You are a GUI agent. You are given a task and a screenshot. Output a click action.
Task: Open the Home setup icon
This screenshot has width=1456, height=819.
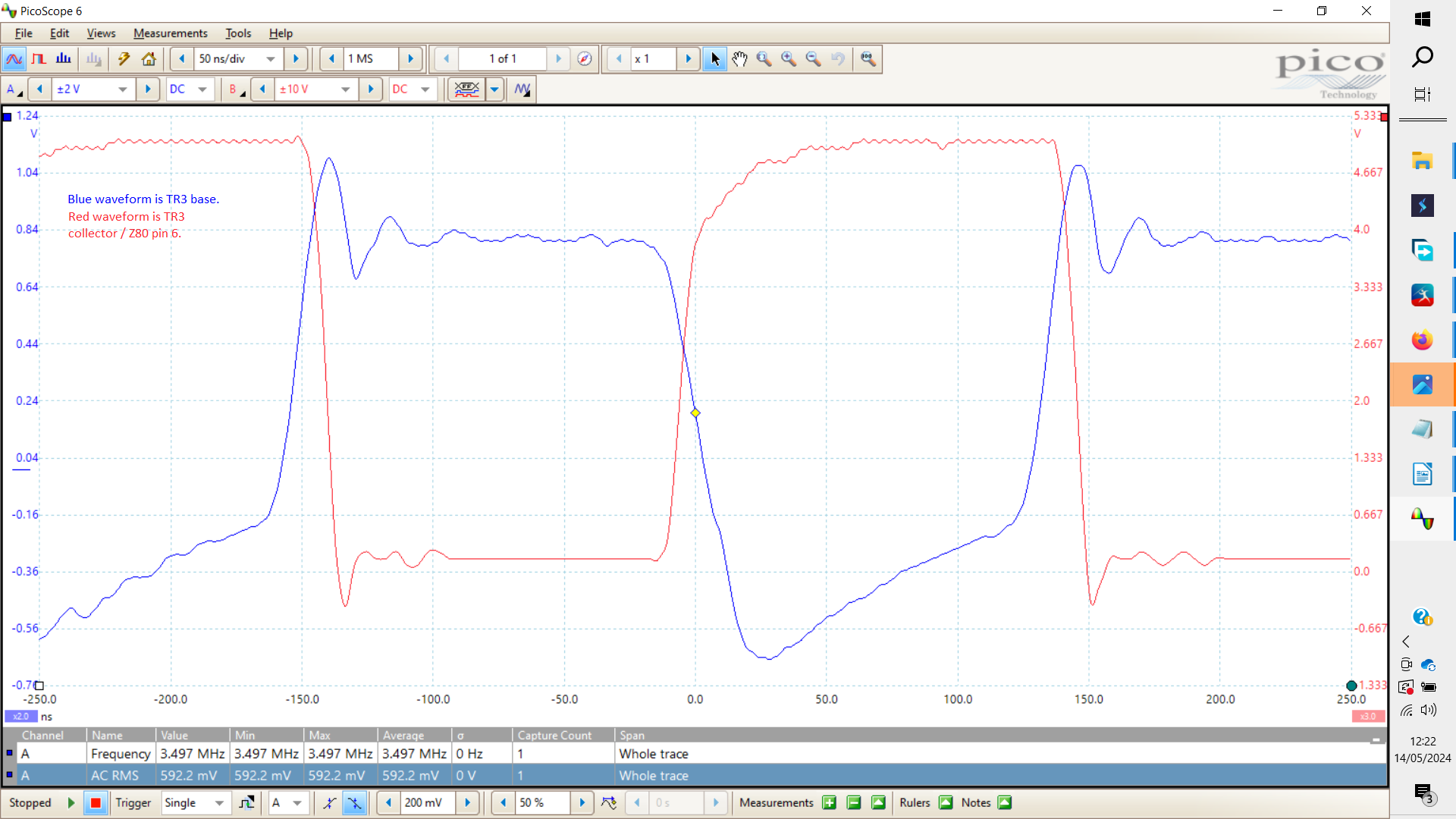[x=149, y=59]
